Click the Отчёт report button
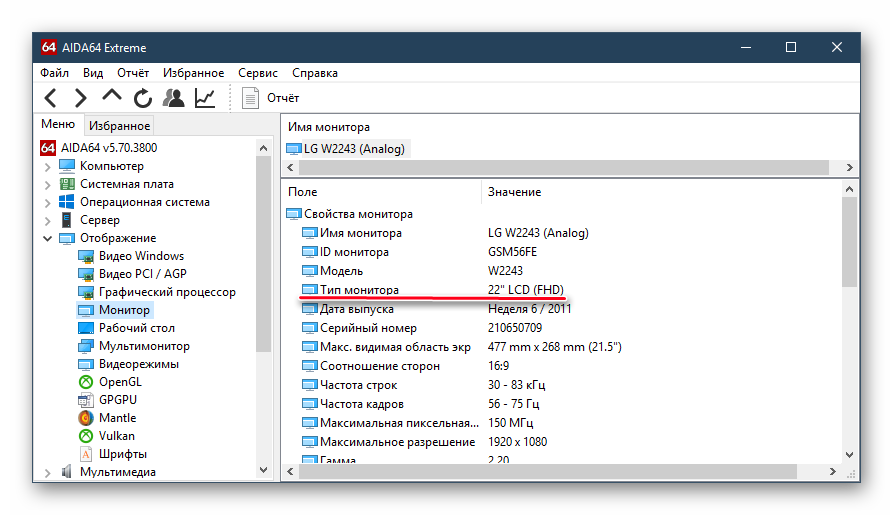Screen dimensions: 893x515 click(271, 98)
